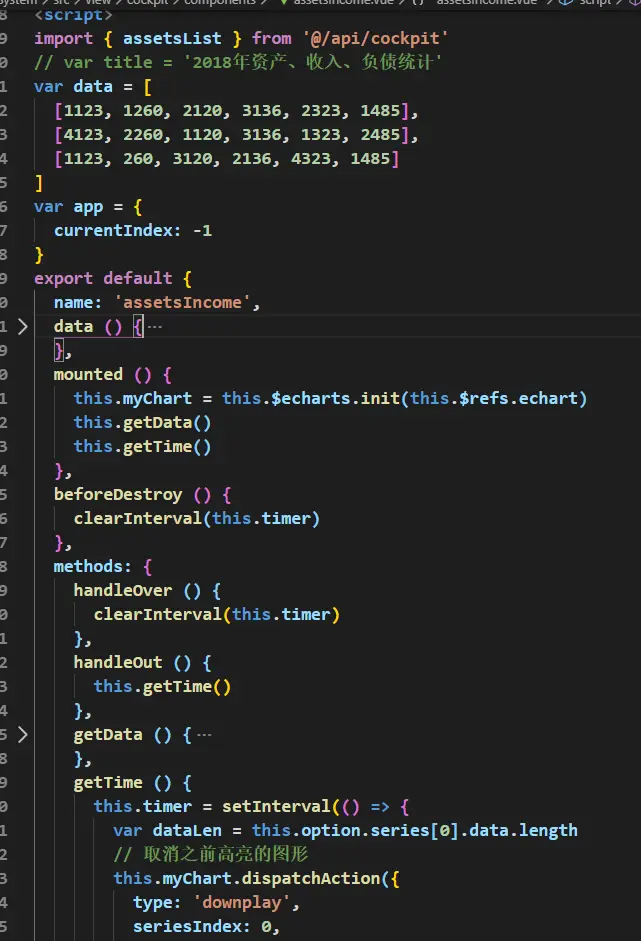Click the ellipsis after data () {
Viewport: 641px width, 941px height.
coord(155,327)
